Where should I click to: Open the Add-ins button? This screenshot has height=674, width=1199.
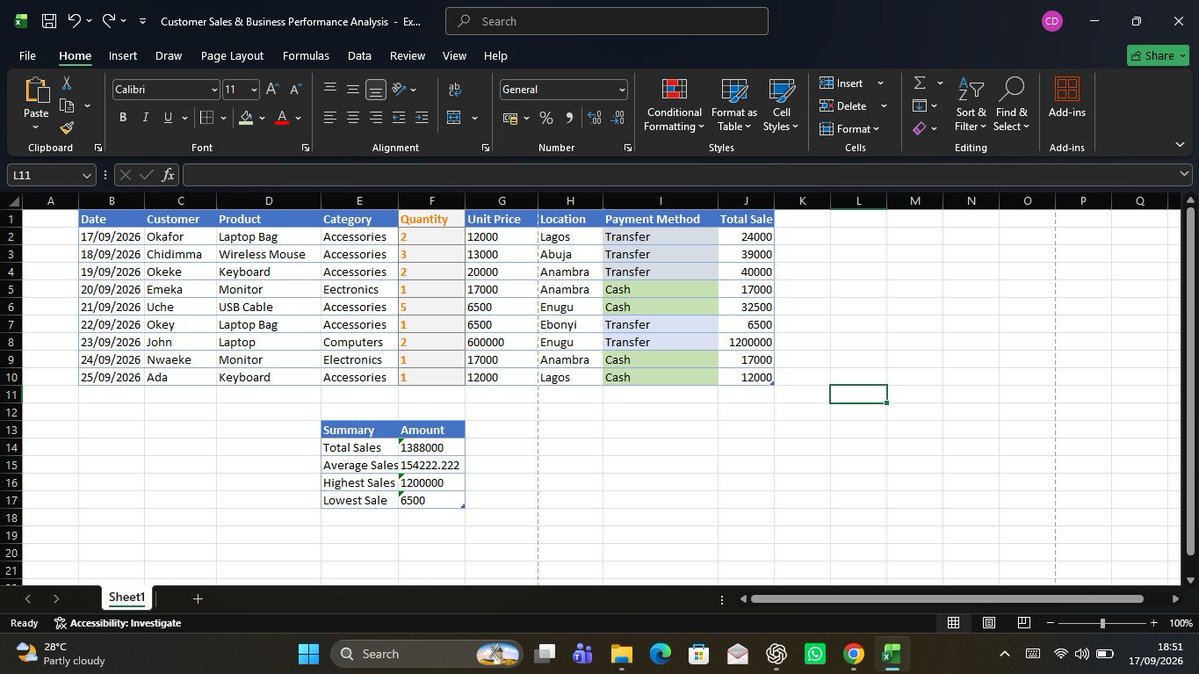click(x=1067, y=97)
